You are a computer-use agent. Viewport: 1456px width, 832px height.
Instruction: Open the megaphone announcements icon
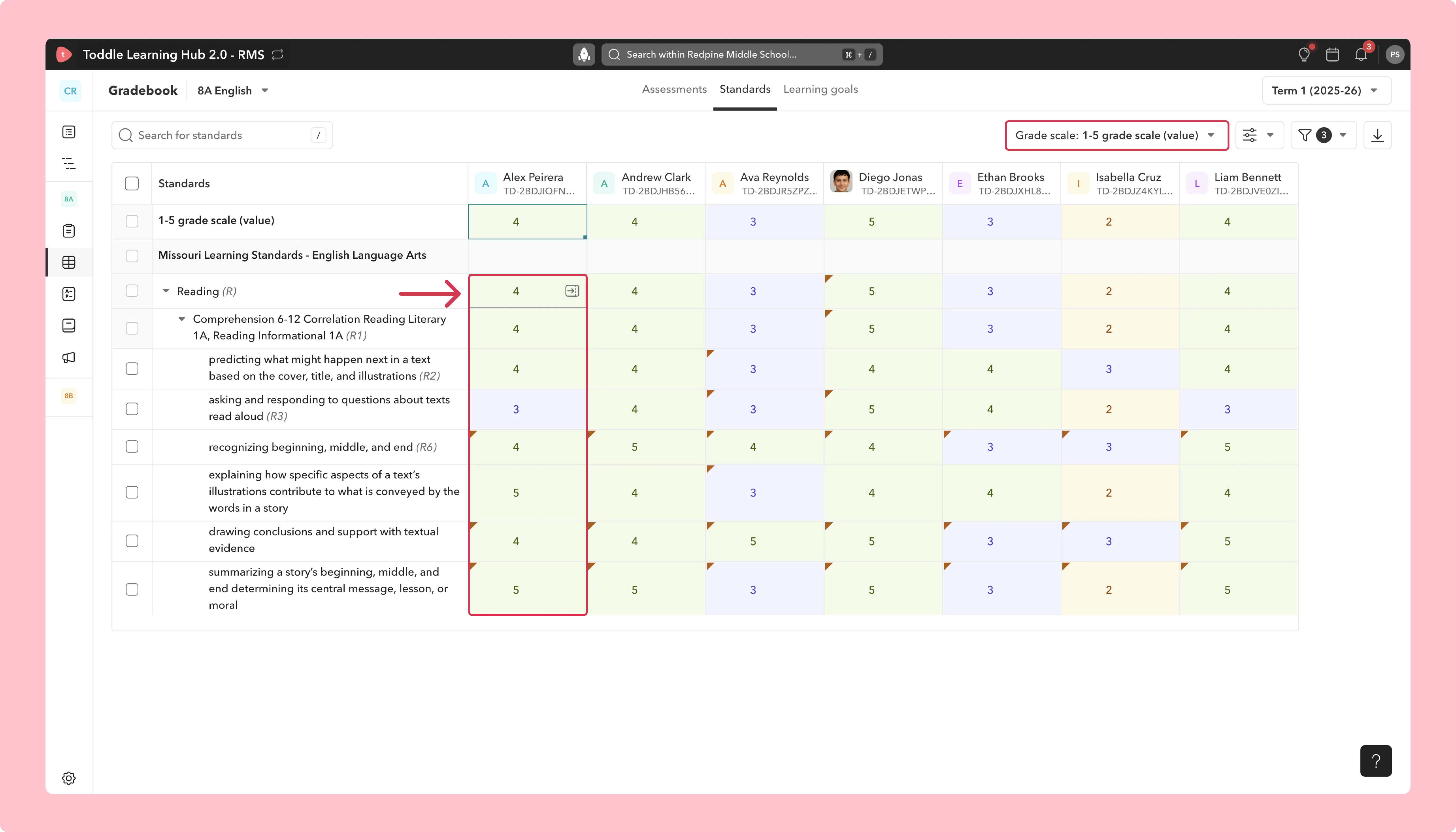click(68, 358)
